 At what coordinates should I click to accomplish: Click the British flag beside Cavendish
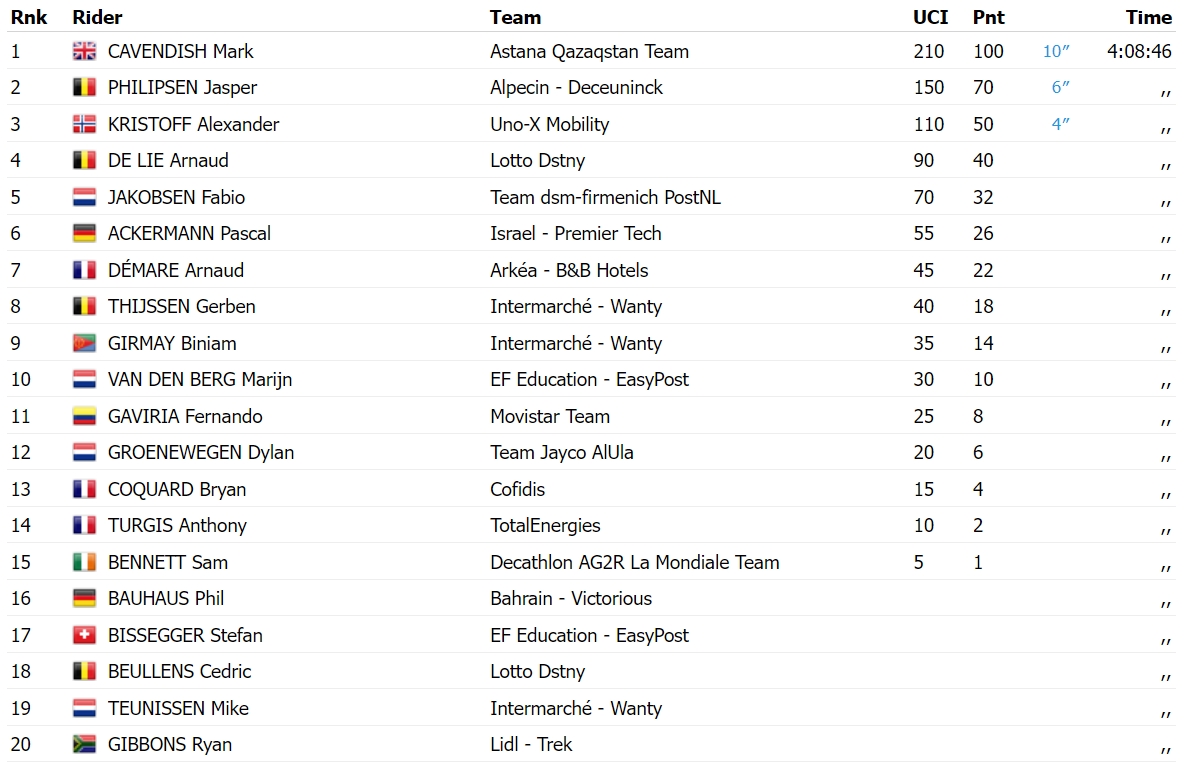click(x=84, y=51)
